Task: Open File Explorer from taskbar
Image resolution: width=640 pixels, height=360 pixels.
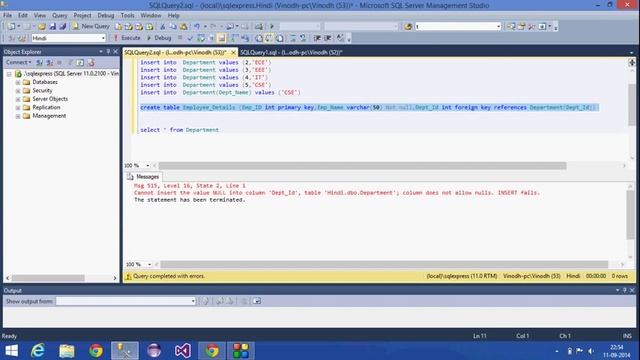Action: 67,351
